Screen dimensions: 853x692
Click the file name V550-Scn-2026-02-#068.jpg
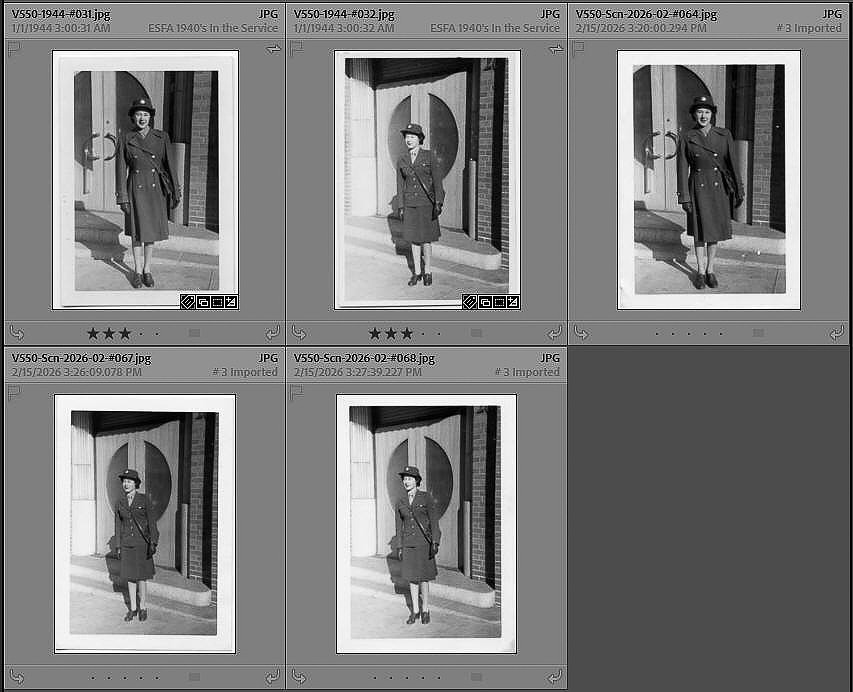[364, 358]
